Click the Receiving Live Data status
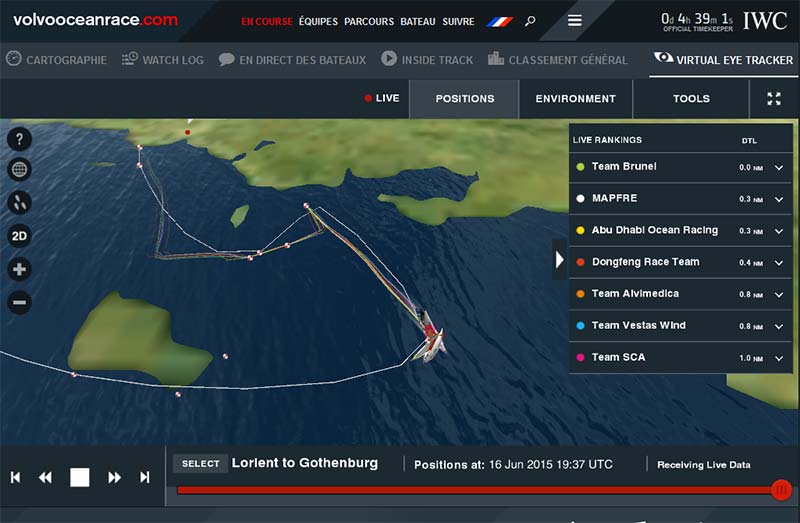The width and height of the screenshot is (800, 523). [704, 465]
